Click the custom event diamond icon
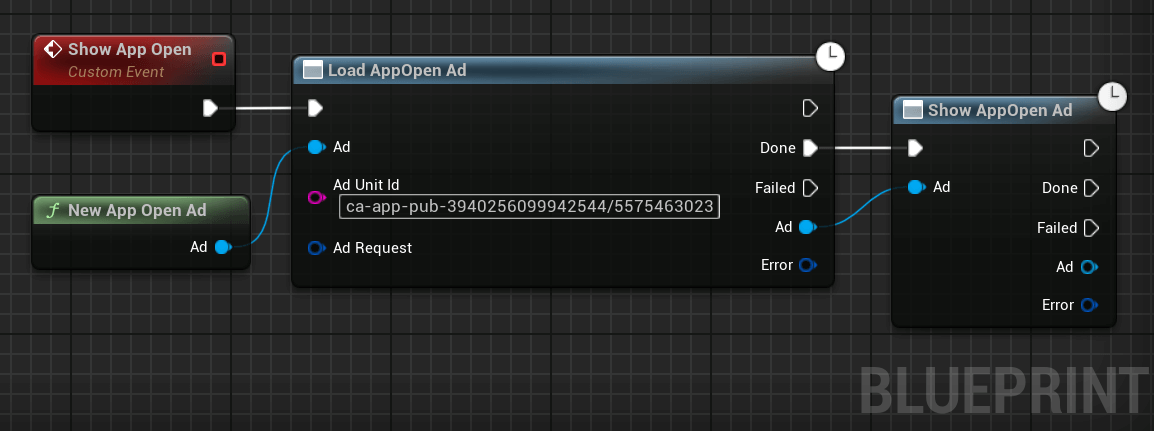Viewport: 1154px width, 431px height. [x=52, y=49]
